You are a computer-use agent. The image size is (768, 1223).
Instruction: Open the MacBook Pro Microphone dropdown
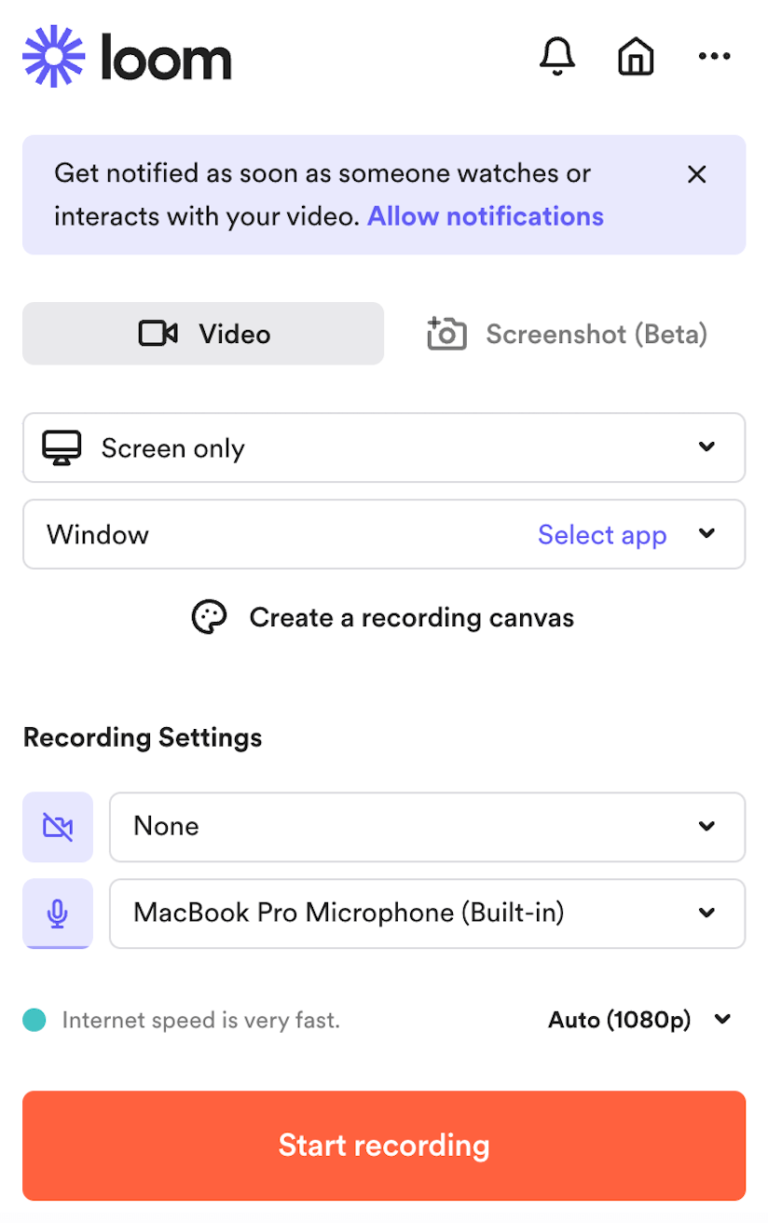[x=427, y=913]
